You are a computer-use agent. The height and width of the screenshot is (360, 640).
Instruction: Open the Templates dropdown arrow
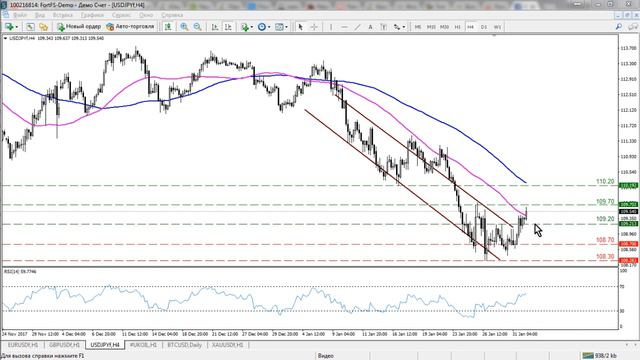(286, 27)
